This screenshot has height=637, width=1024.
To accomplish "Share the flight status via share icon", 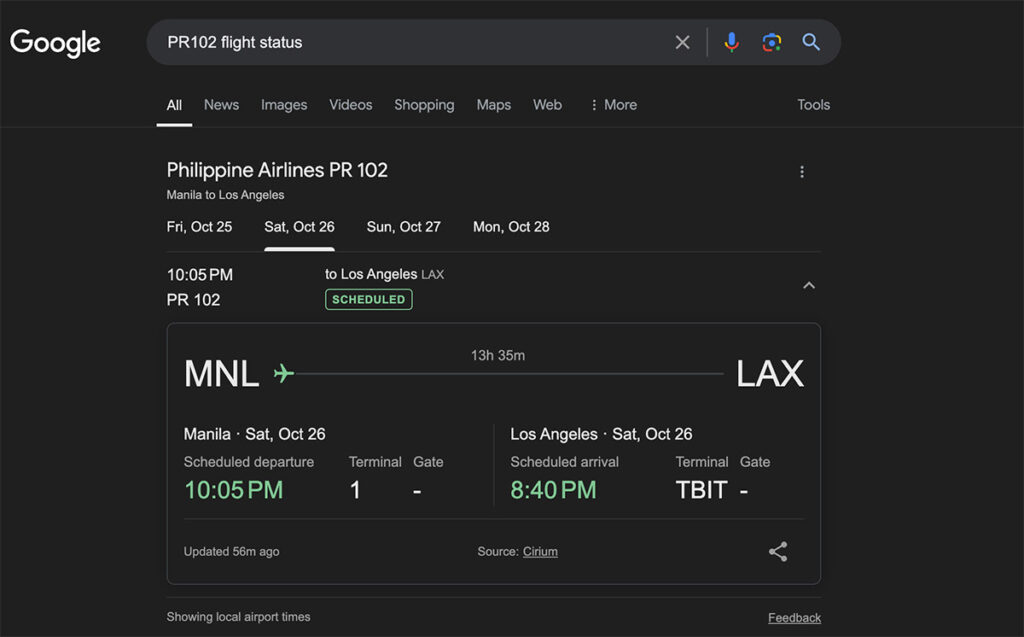I will (778, 551).
